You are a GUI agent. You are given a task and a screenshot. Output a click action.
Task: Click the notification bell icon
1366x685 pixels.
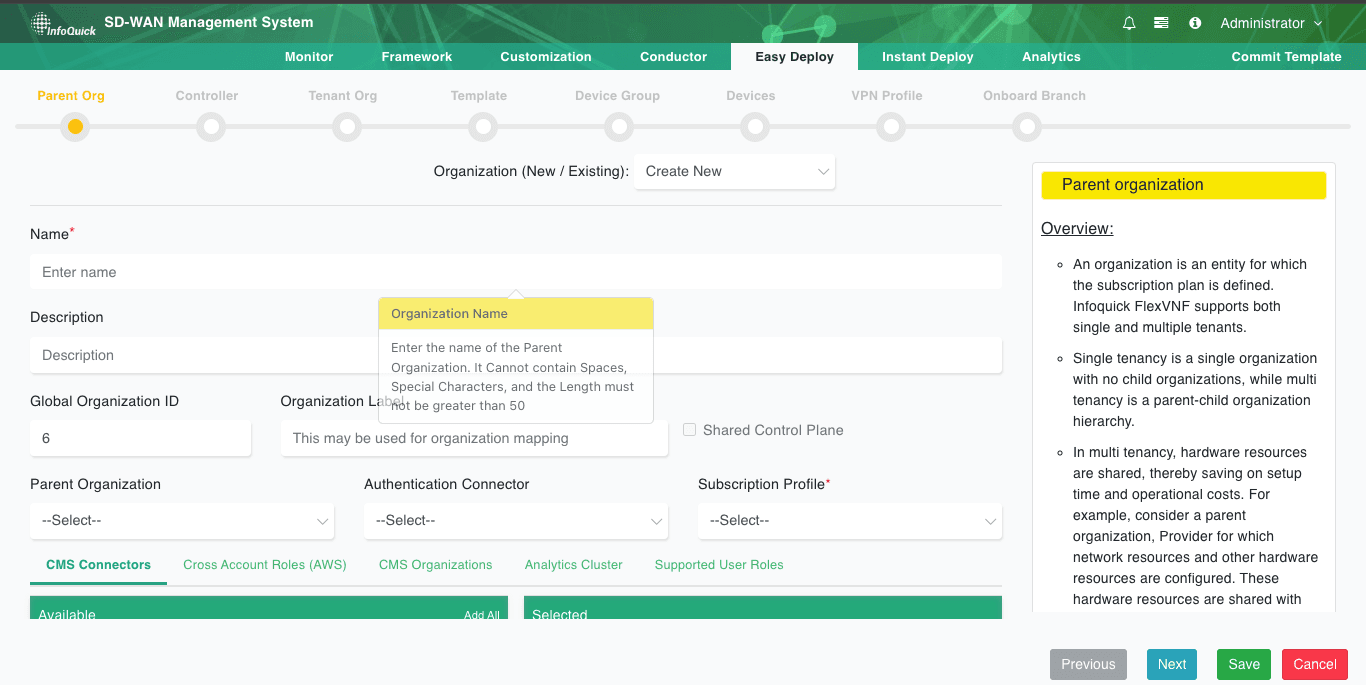tap(1129, 23)
